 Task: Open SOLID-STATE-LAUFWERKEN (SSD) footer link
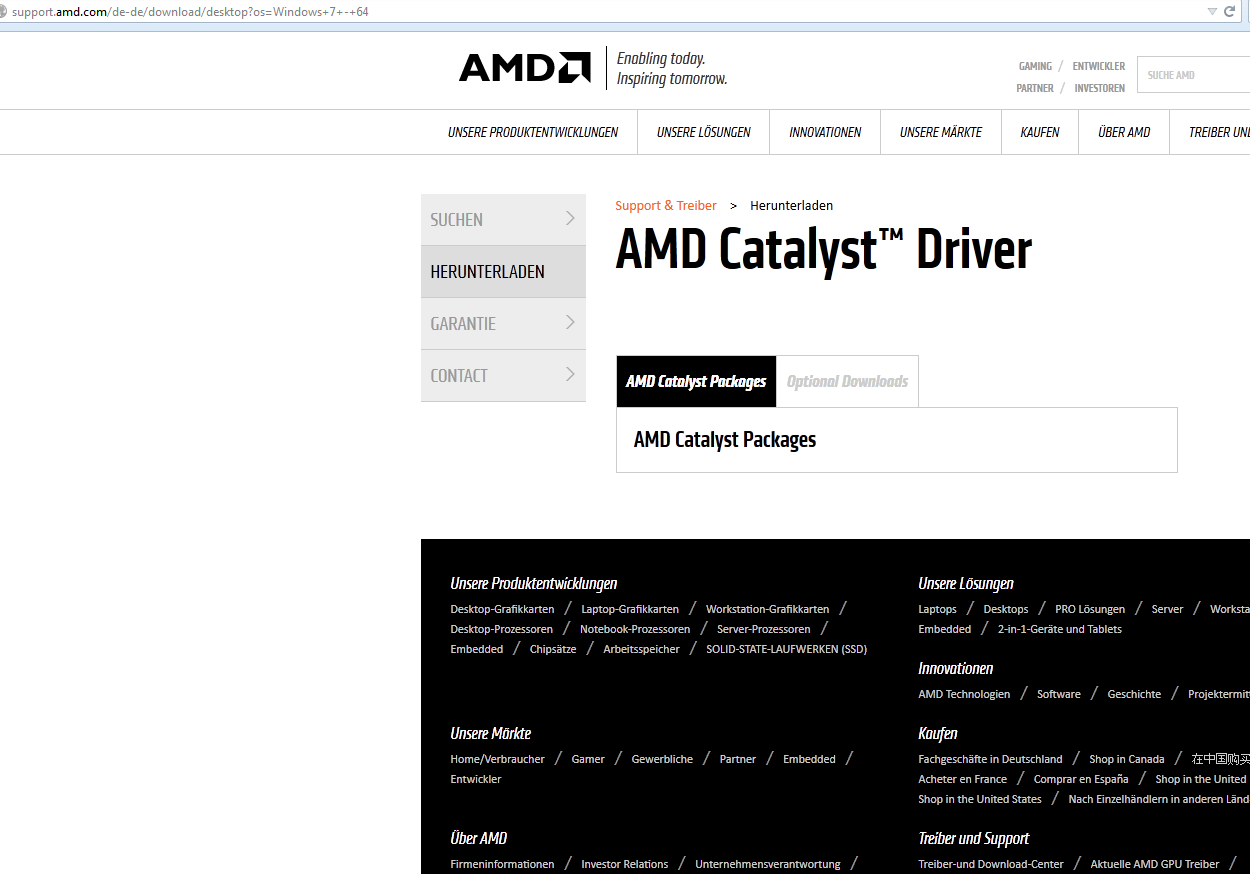[786, 649]
